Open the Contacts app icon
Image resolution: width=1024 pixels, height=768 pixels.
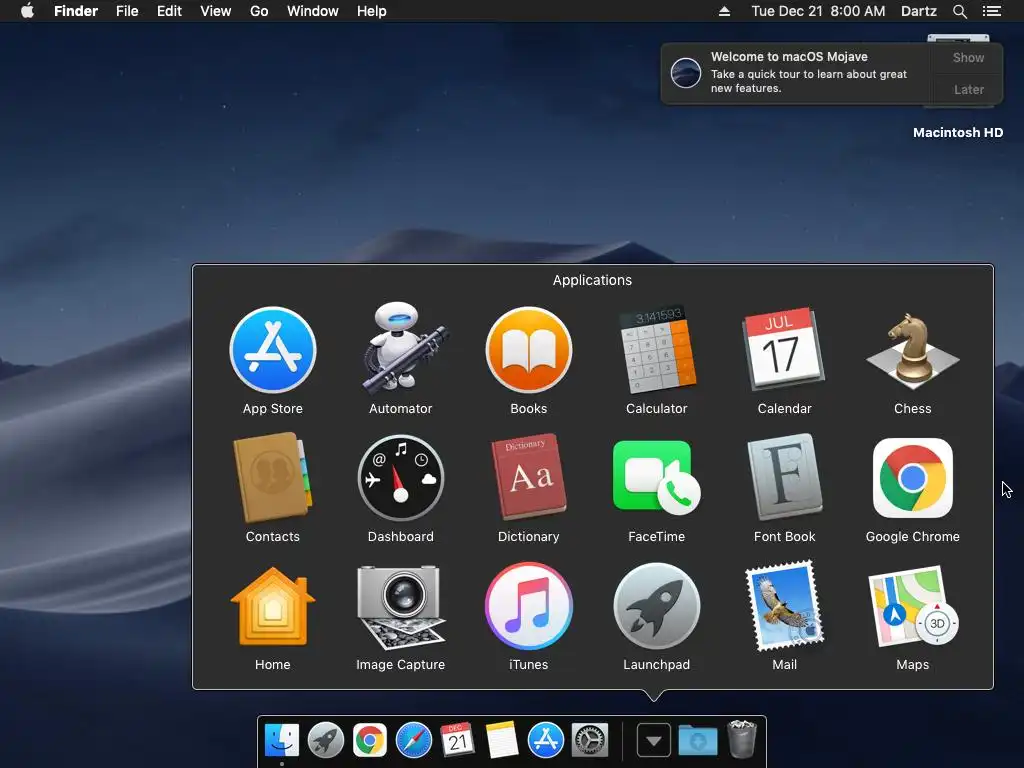(x=272, y=478)
